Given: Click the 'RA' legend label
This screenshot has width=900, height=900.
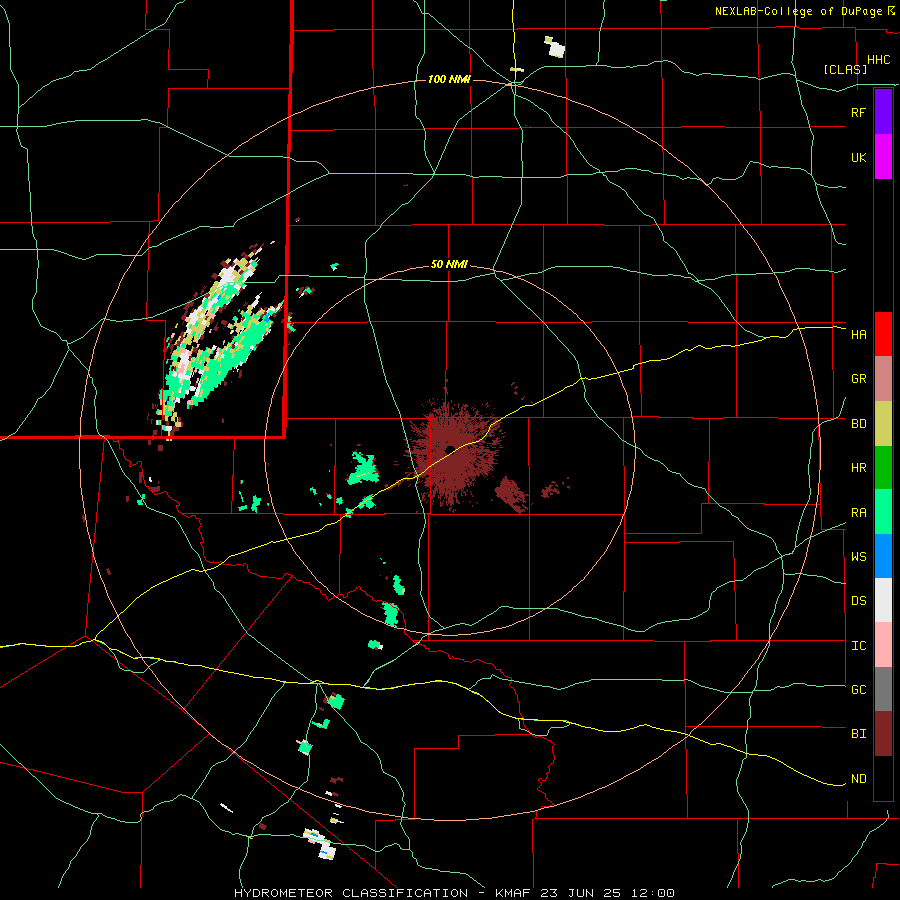Looking at the screenshot, I should [x=858, y=513].
